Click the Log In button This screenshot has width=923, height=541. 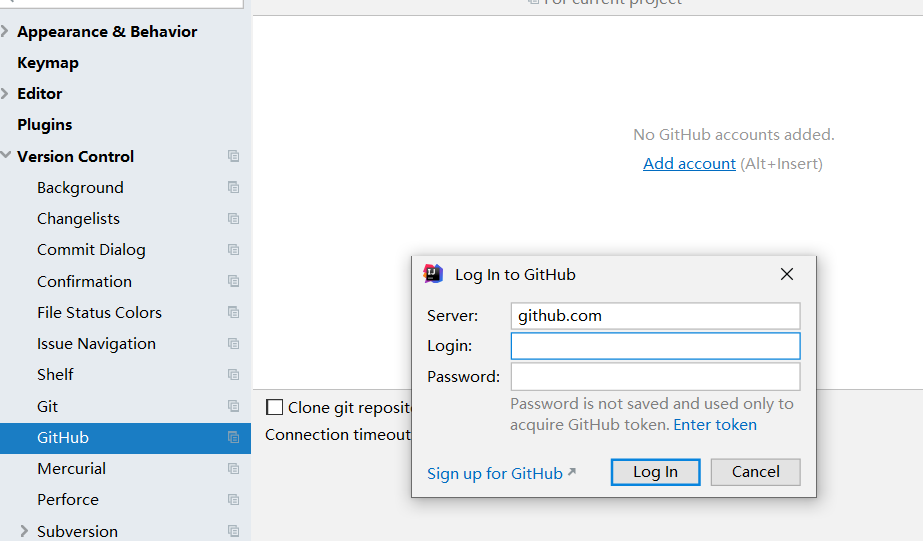coord(655,472)
